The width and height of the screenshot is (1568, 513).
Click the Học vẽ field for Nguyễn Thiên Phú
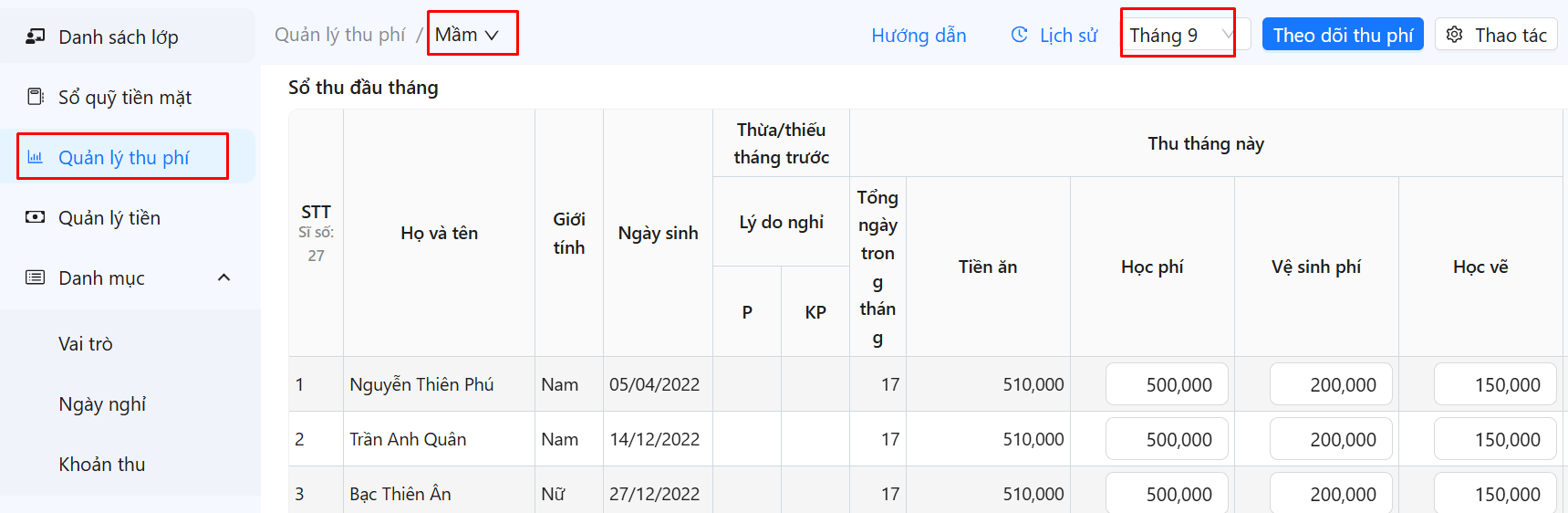point(1495,384)
